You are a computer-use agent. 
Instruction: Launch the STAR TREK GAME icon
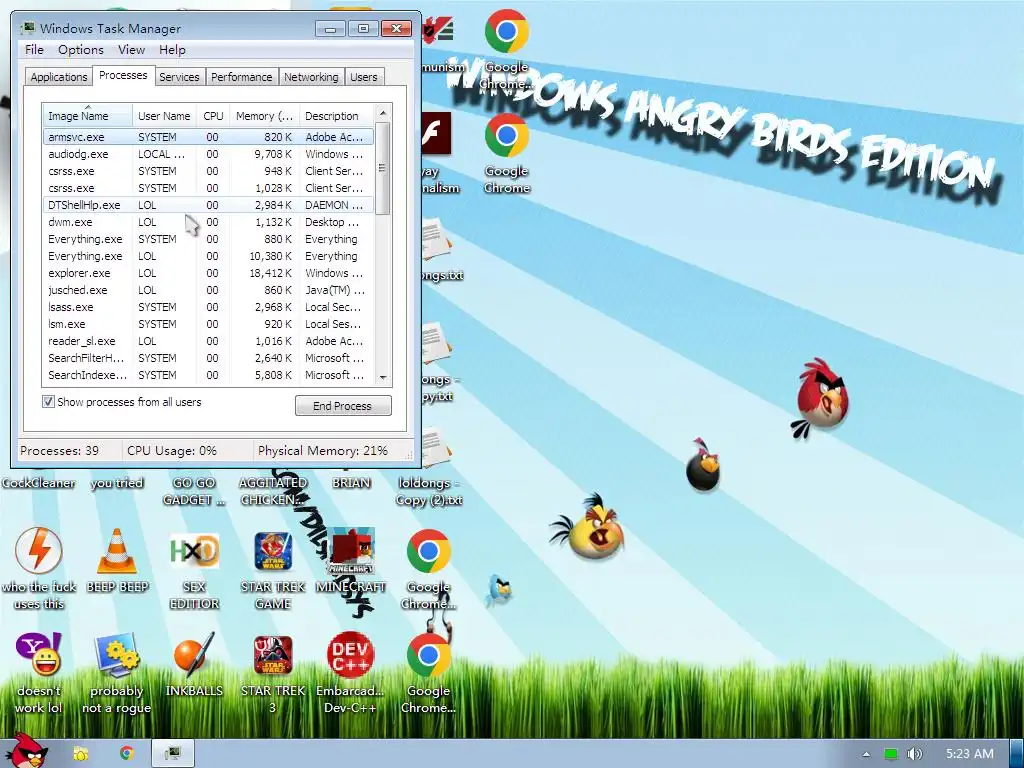272,569
